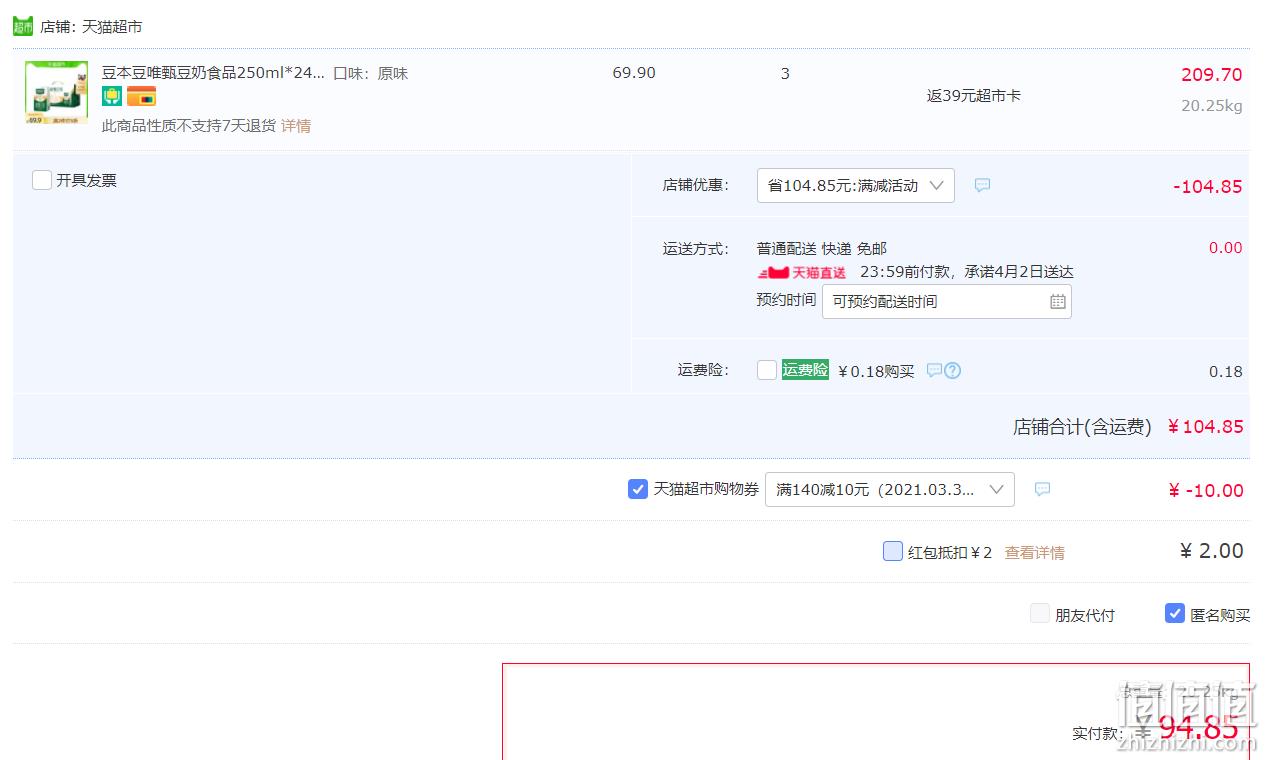Enable the 红包抵扣 ¥2 checkbox

893,551
